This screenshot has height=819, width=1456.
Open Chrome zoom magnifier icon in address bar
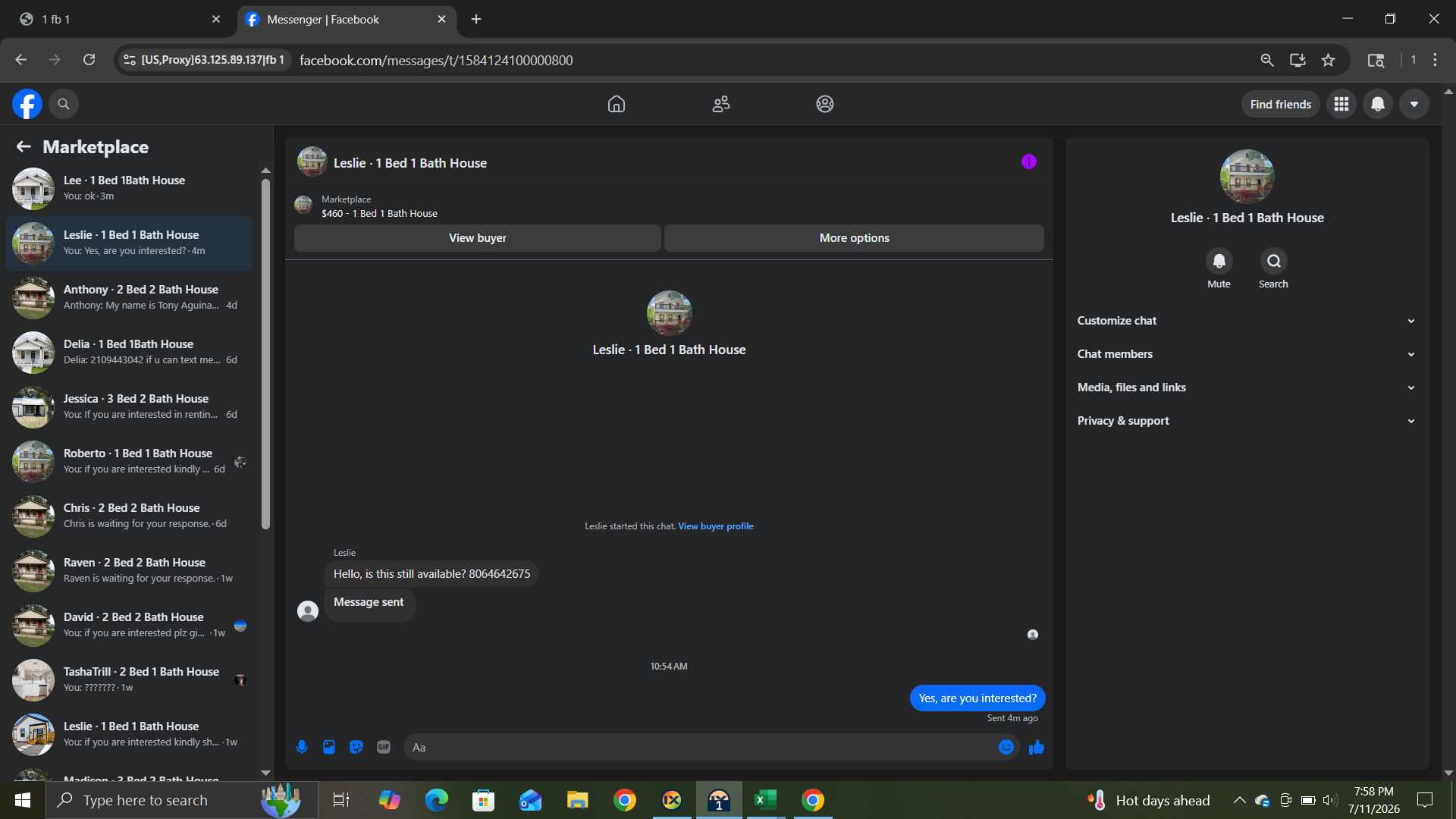[x=1267, y=60]
